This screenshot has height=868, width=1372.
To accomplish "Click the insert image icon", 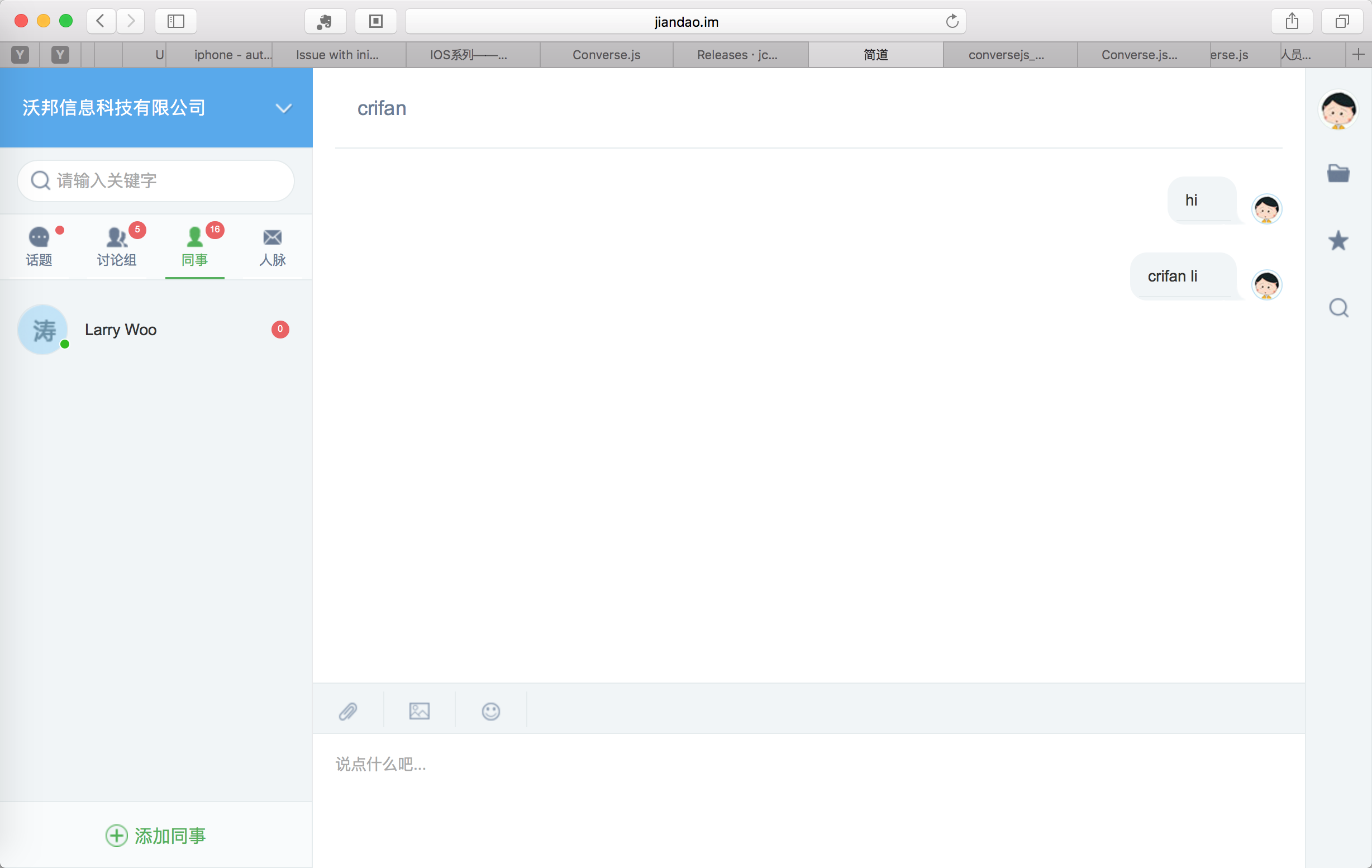I will coord(420,711).
